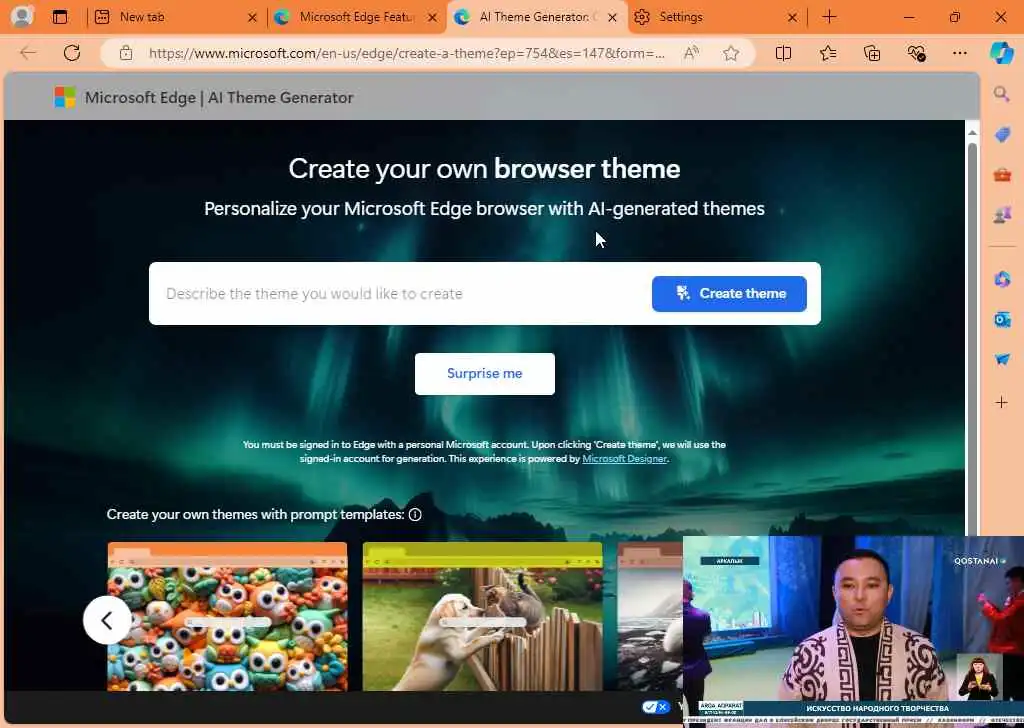The image size is (1024, 728).
Task: Switch to the Settings tab
Action: (x=716, y=17)
